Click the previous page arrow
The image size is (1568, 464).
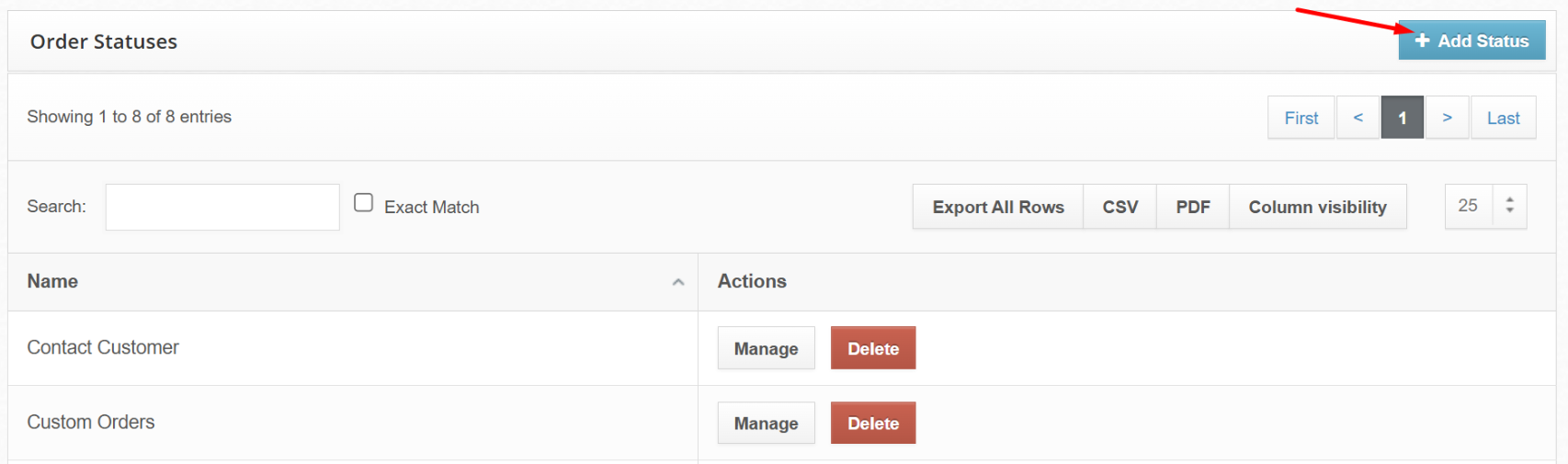point(1358,118)
